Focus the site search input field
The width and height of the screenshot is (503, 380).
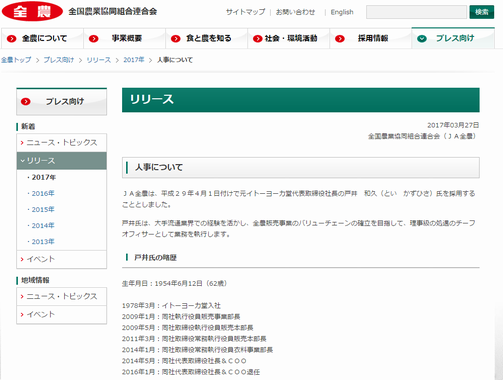pos(416,12)
